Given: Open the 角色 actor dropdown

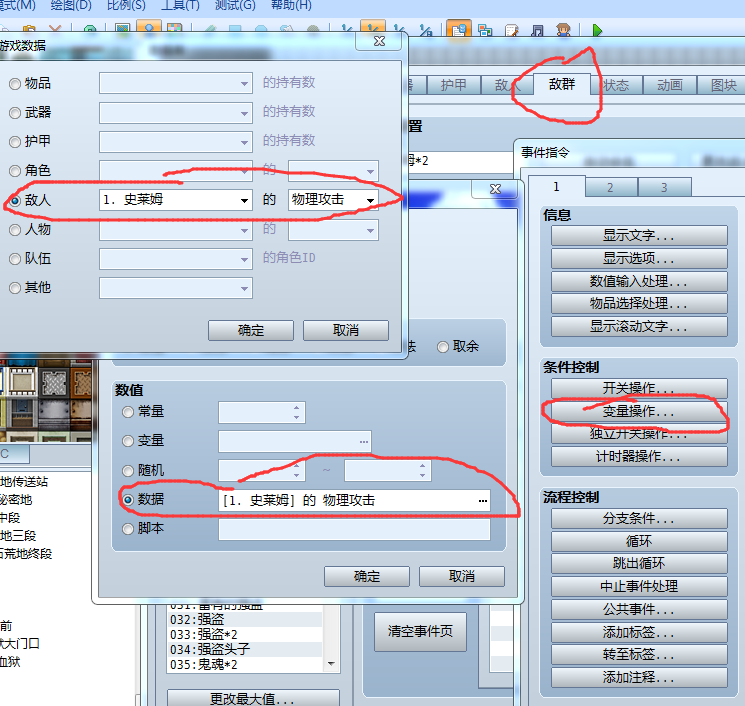Looking at the screenshot, I should [175, 171].
